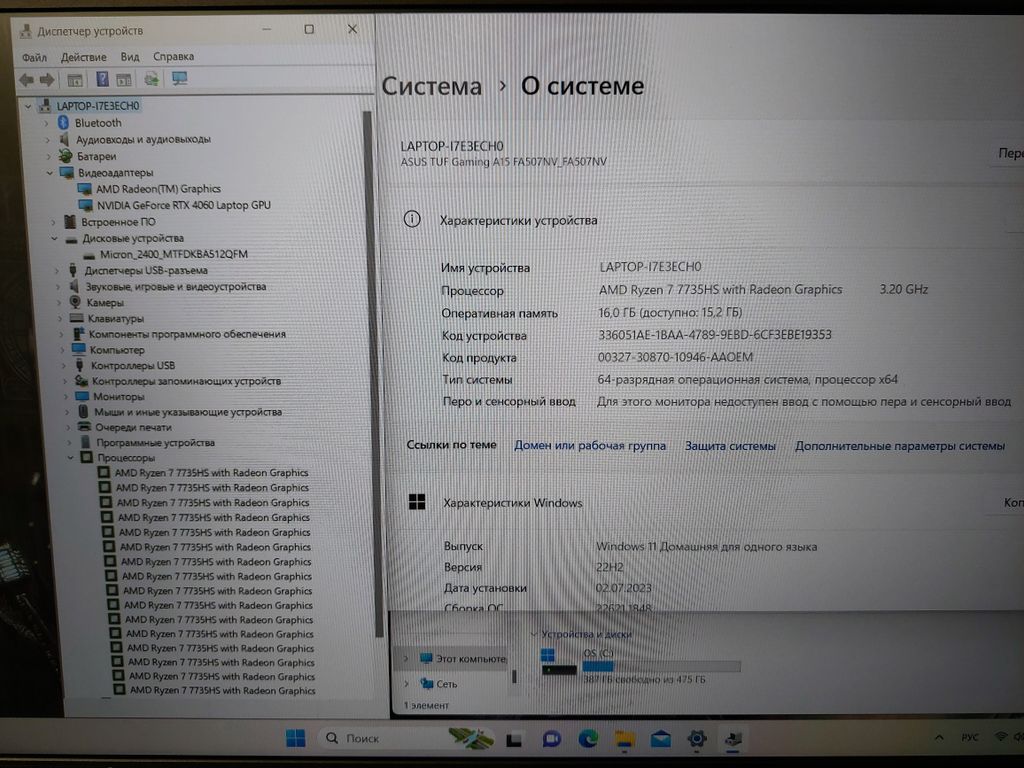The height and width of the screenshot is (768, 1024).
Task: Click the Домен или рабочая группа link
Action: click(x=590, y=446)
